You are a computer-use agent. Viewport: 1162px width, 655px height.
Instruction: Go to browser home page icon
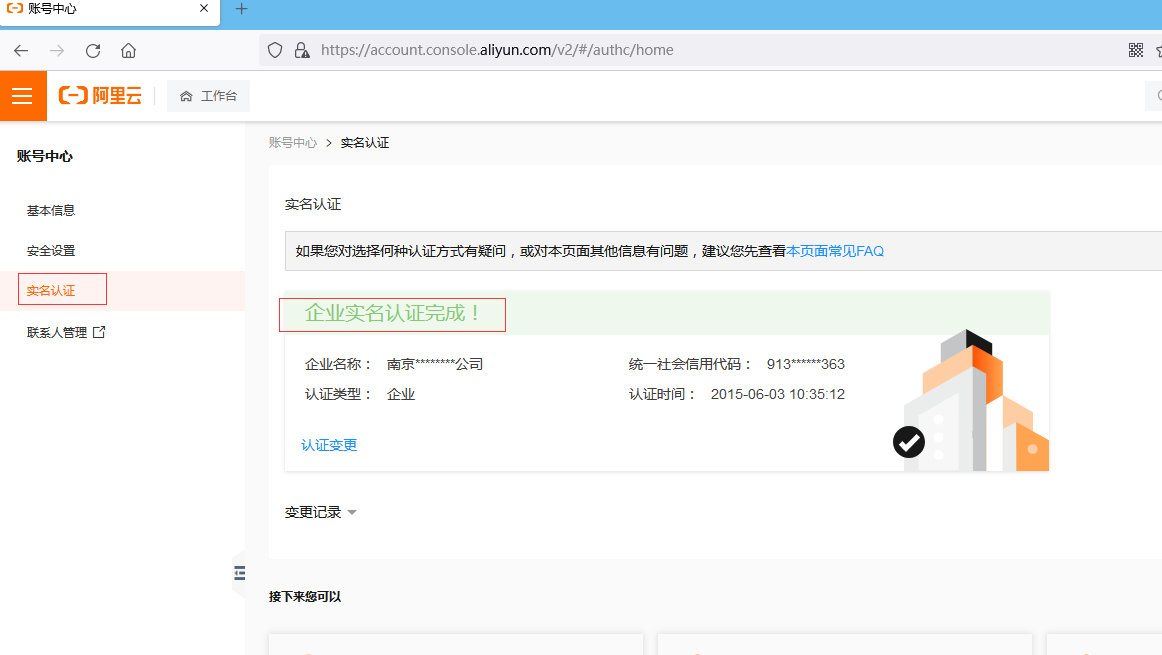point(128,50)
